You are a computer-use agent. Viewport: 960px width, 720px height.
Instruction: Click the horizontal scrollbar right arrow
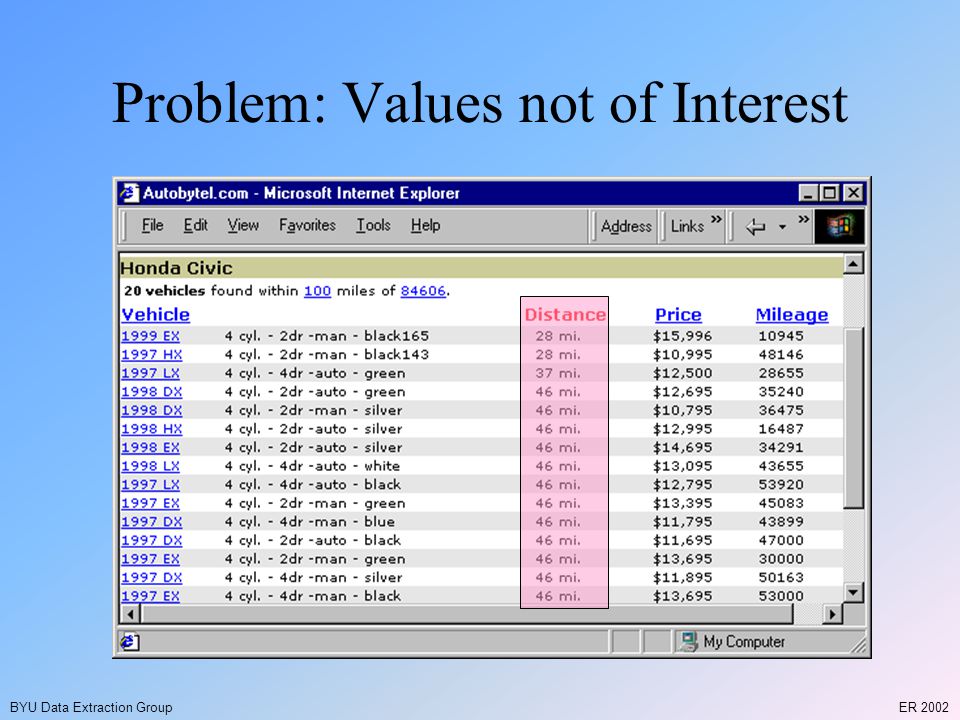tap(832, 613)
